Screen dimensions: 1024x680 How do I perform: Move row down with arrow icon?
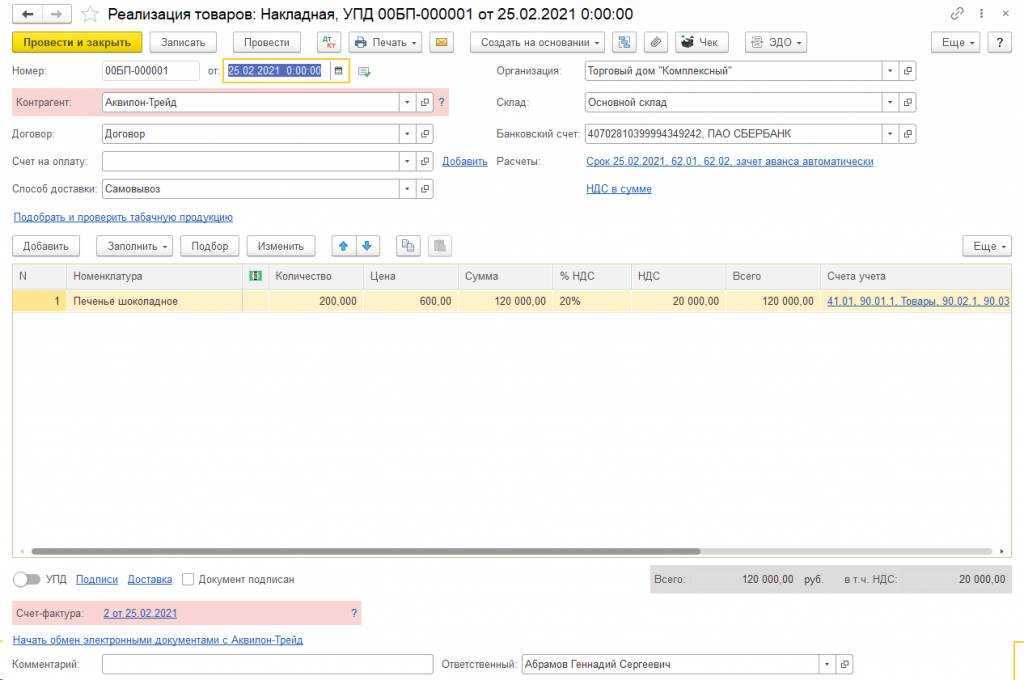point(367,246)
